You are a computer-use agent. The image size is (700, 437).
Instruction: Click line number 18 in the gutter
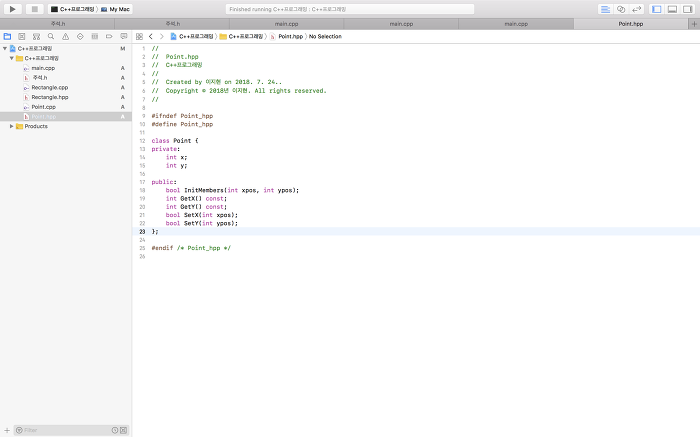[x=142, y=190]
